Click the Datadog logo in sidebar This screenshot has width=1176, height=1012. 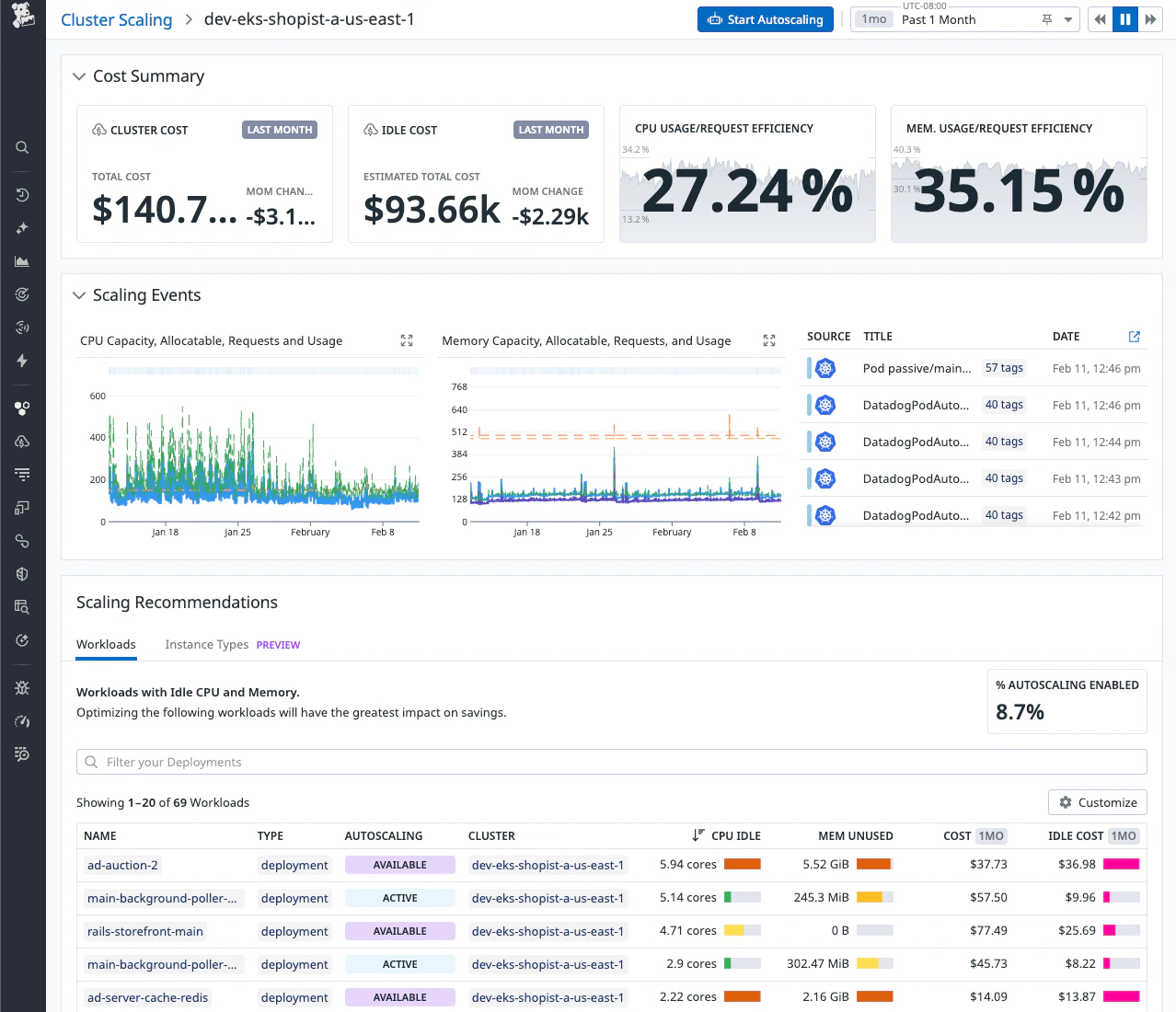click(x=23, y=16)
